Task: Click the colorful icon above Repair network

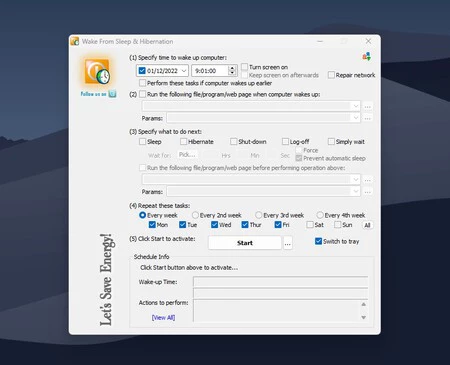Action: click(367, 57)
